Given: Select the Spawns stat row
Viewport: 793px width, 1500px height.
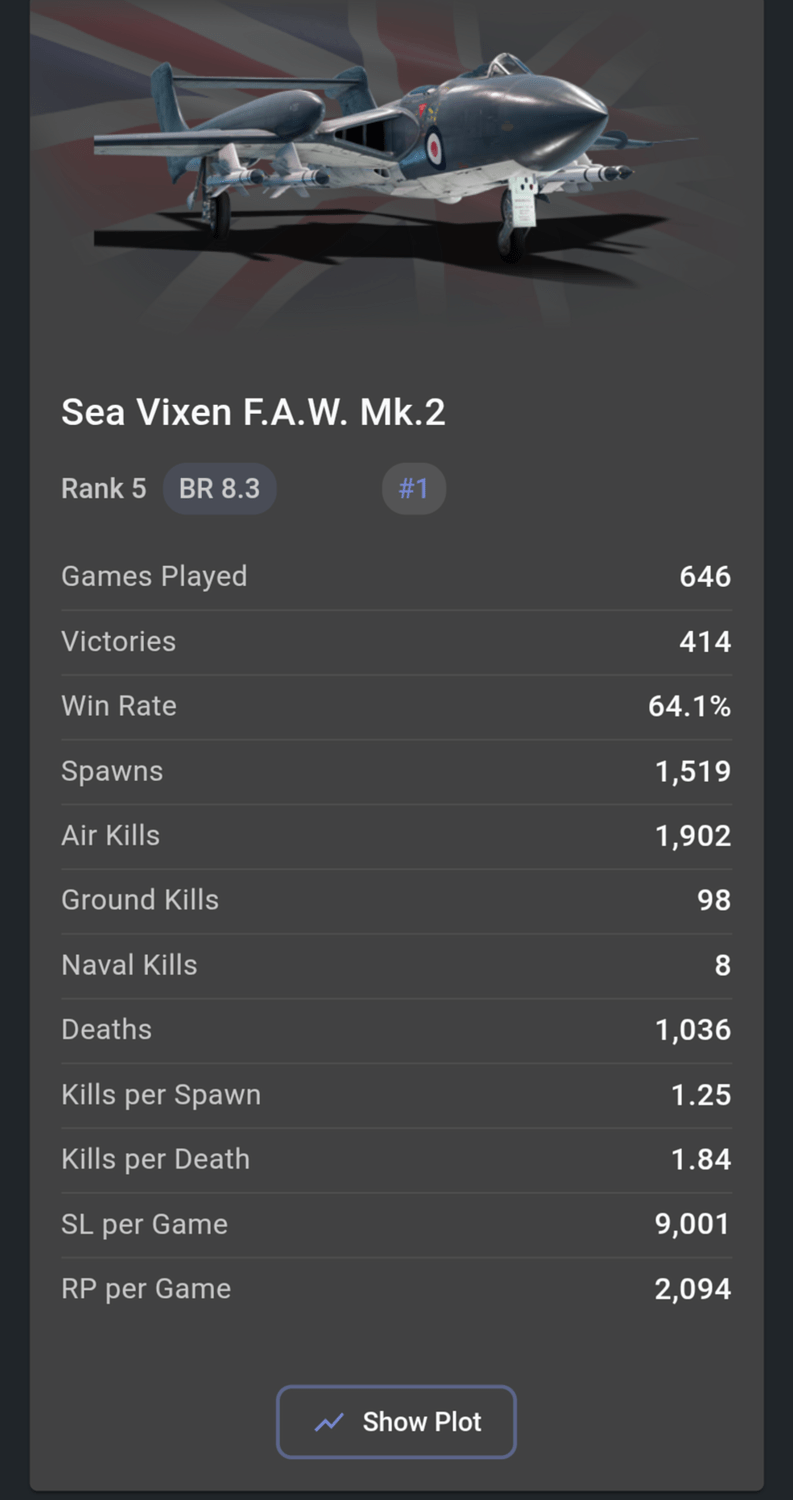Looking at the screenshot, I should 396,771.
